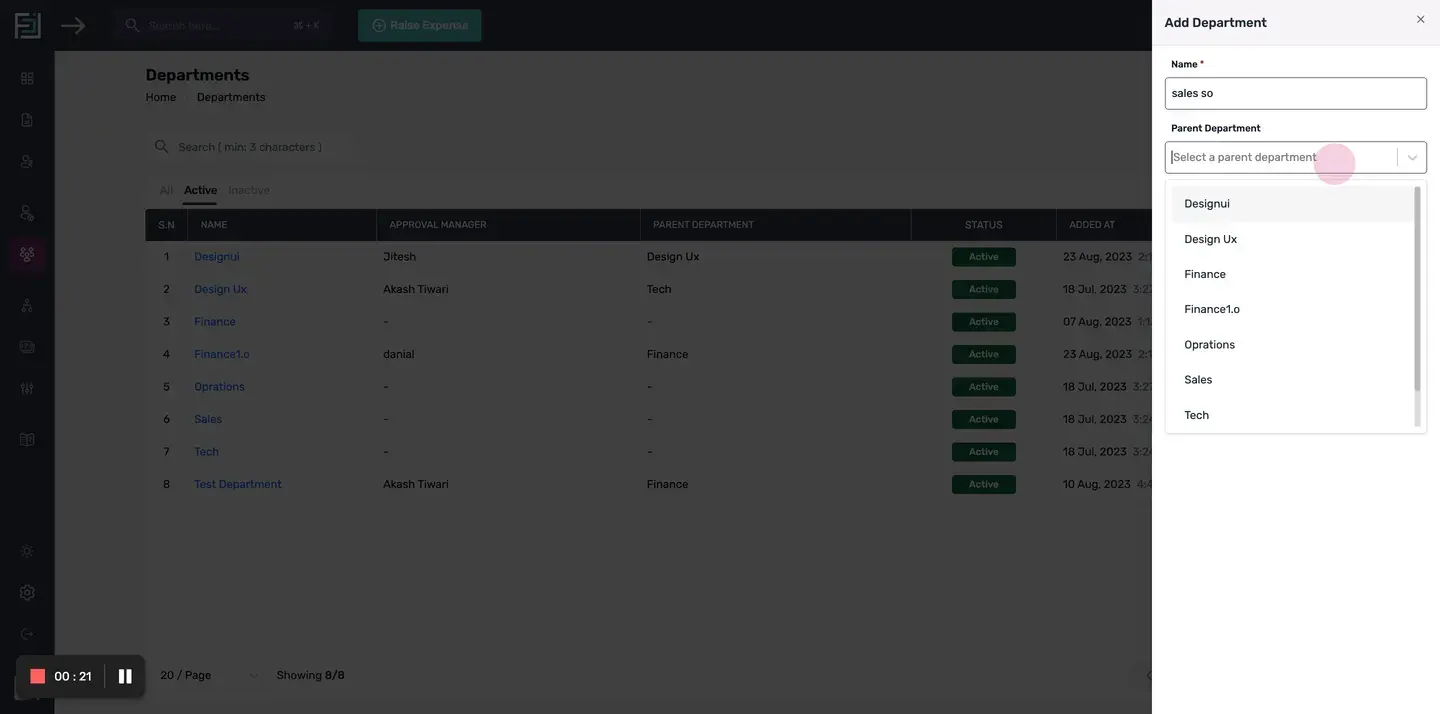Open the departments icon in sidebar
Image resolution: width=1440 pixels, height=714 pixels.
27,254
